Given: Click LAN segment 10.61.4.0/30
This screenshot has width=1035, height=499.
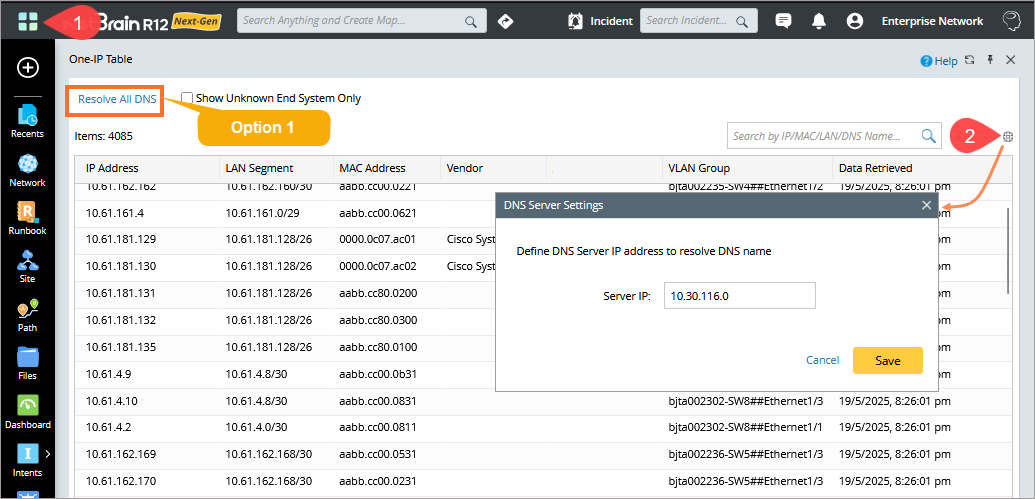Looking at the screenshot, I should pos(256,428).
